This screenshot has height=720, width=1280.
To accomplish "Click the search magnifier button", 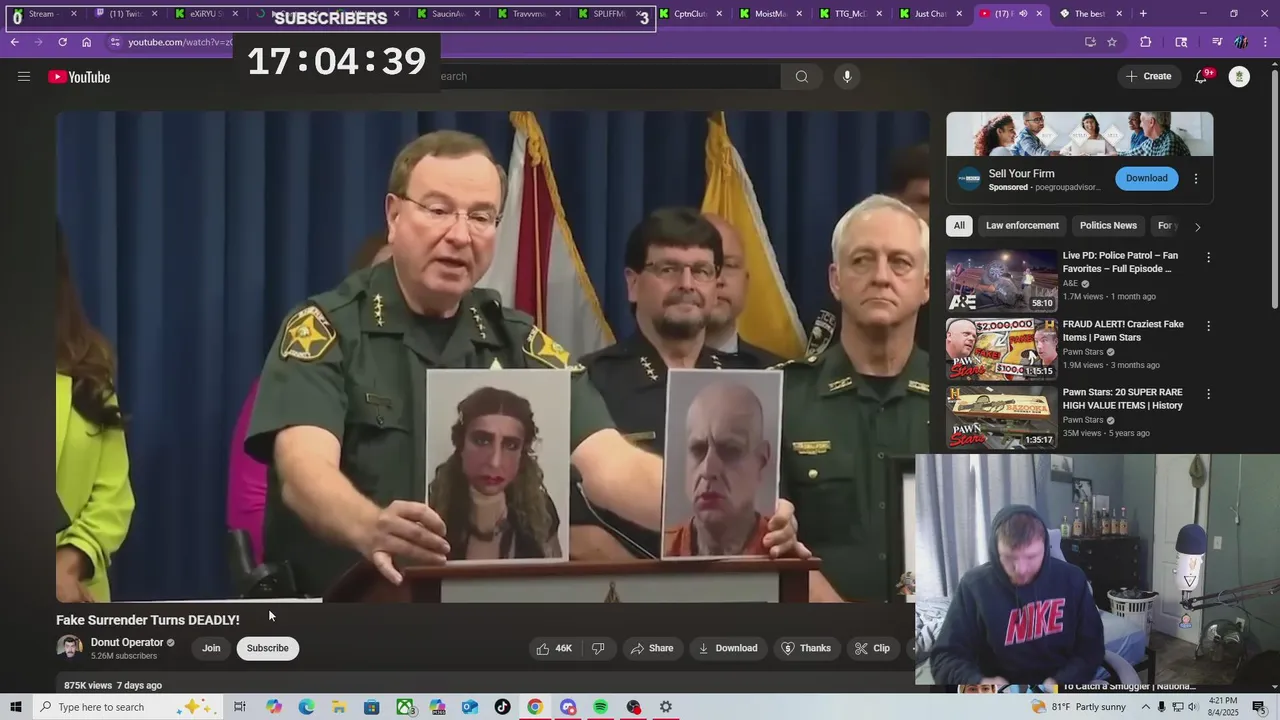I will point(801,76).
